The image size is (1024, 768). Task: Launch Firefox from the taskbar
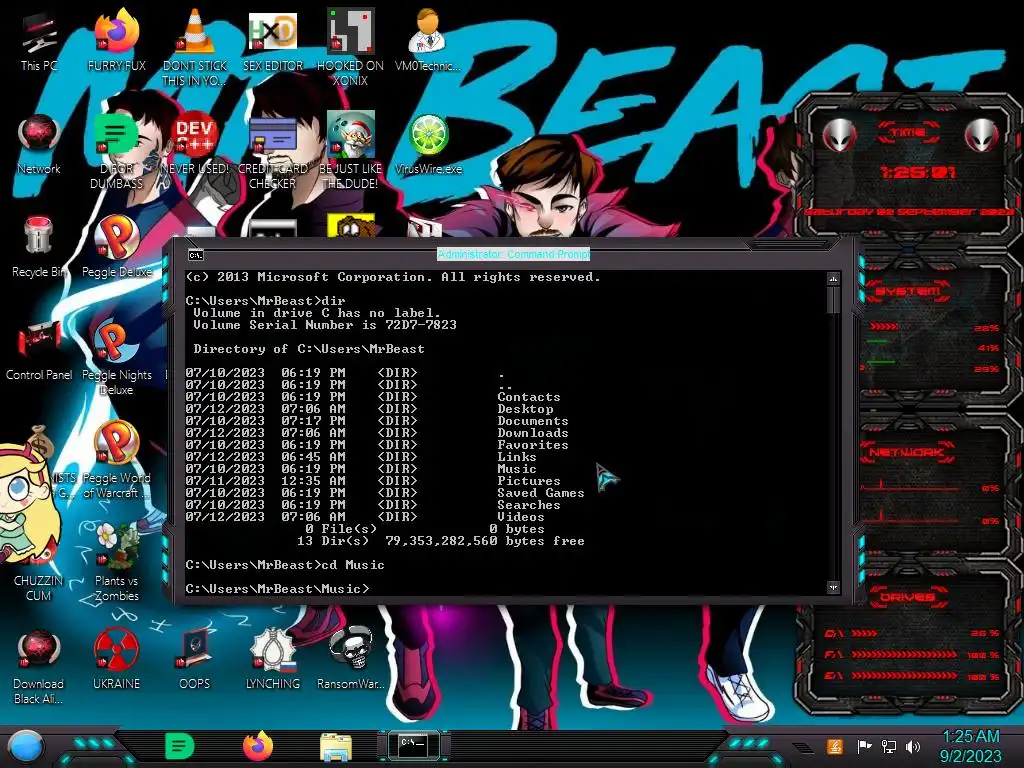point(258,746)
